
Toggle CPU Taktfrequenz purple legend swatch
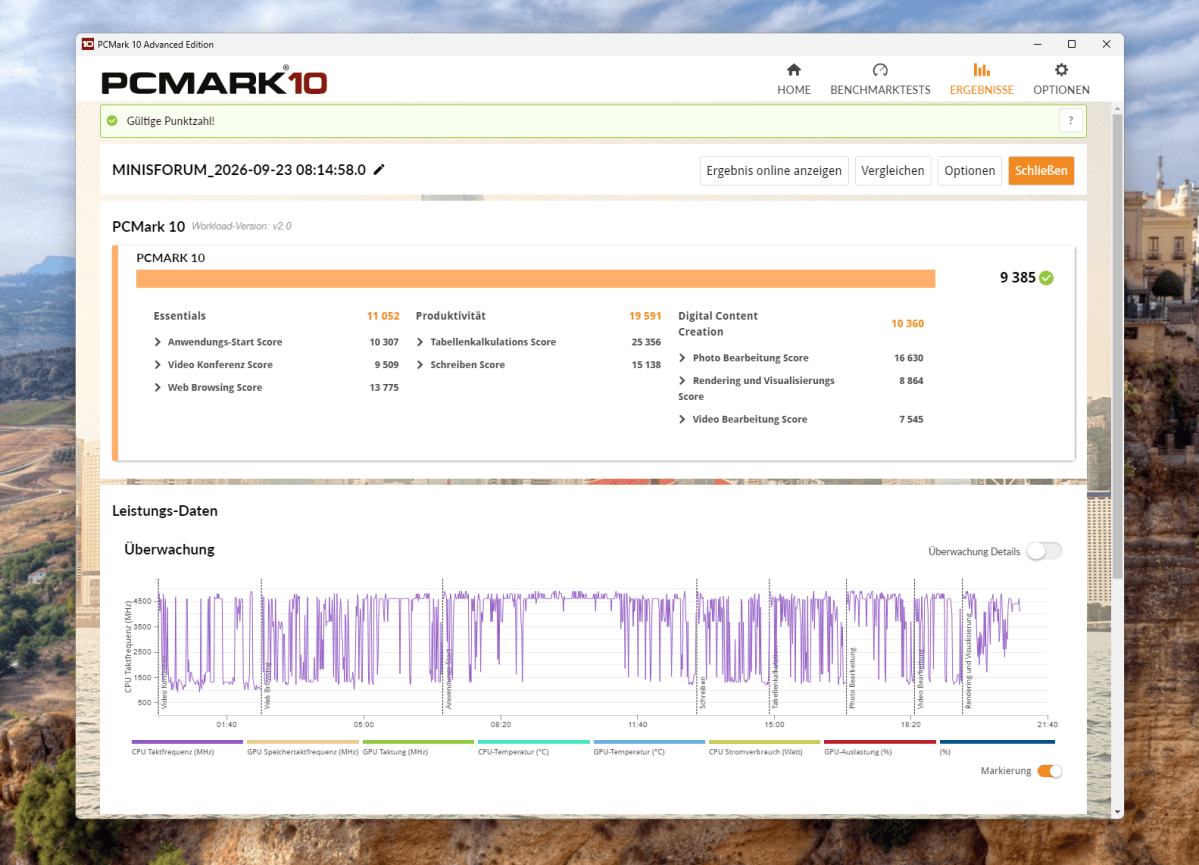pyautogui.click(x=187, y=742)
